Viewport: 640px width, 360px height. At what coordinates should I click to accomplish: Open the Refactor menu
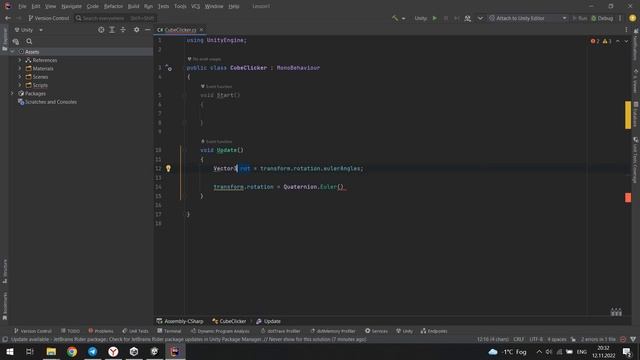(x=113, y=7)
